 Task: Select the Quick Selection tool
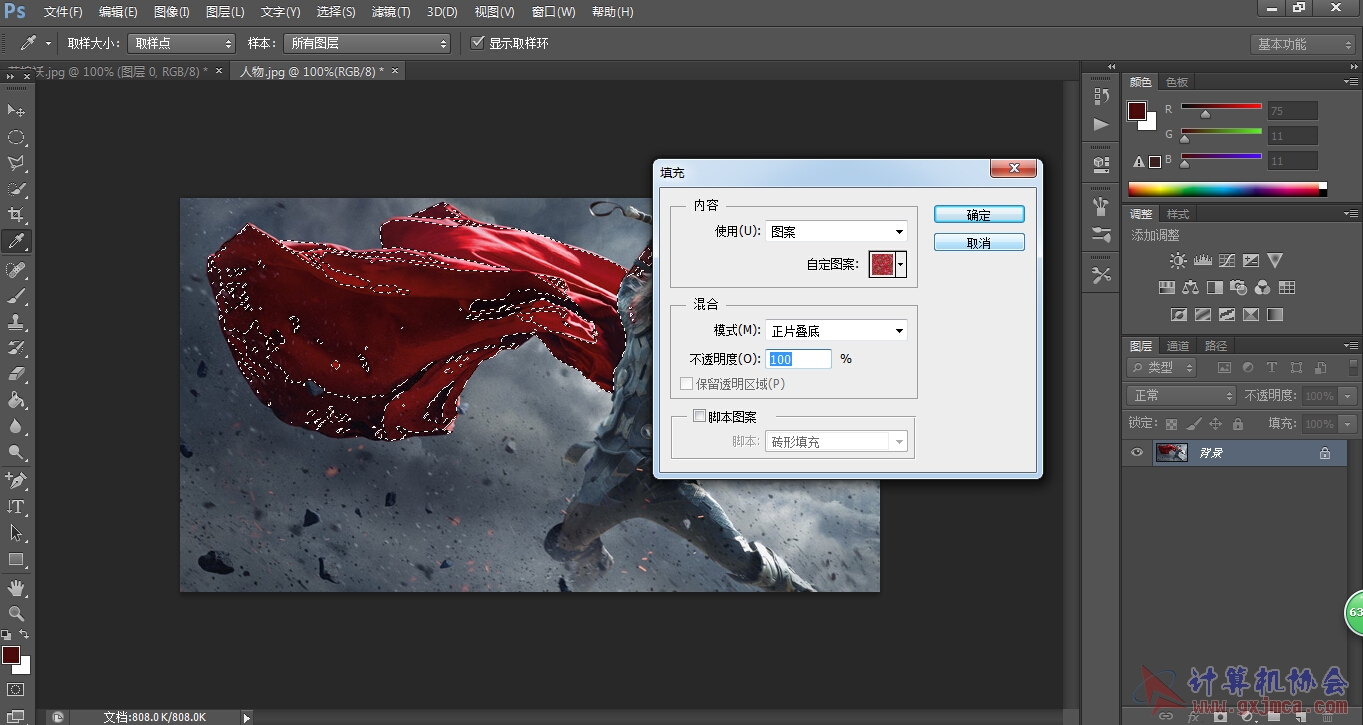pyautogui.click(x=16, y=189)
